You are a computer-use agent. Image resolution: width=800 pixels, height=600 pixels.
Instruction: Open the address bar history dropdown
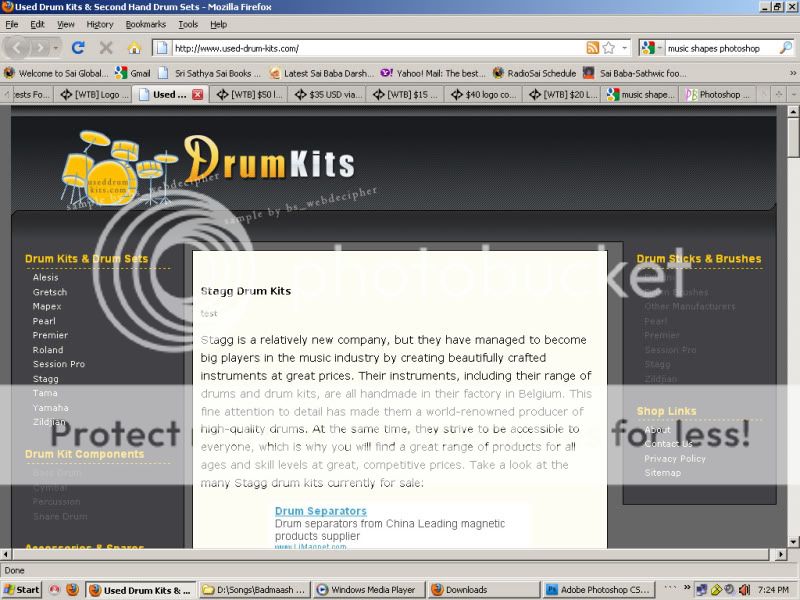coord(624,48)
